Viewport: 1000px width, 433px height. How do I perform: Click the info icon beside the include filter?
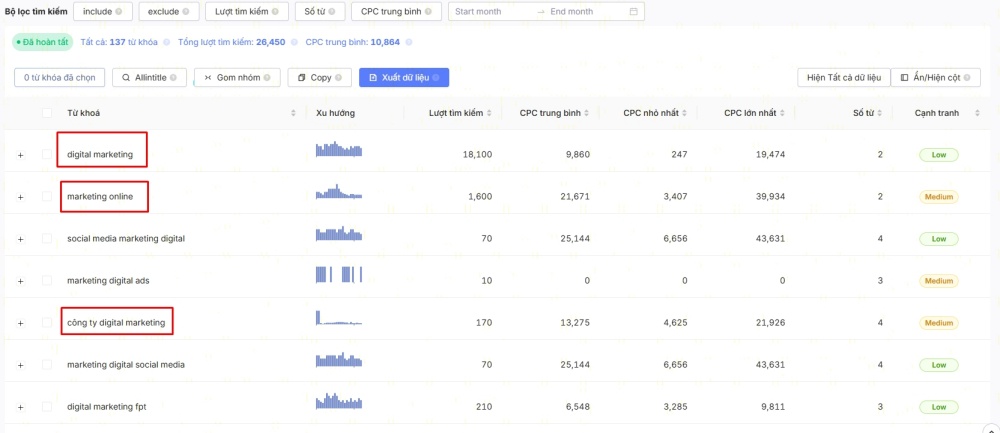click(x=120, y=12)
